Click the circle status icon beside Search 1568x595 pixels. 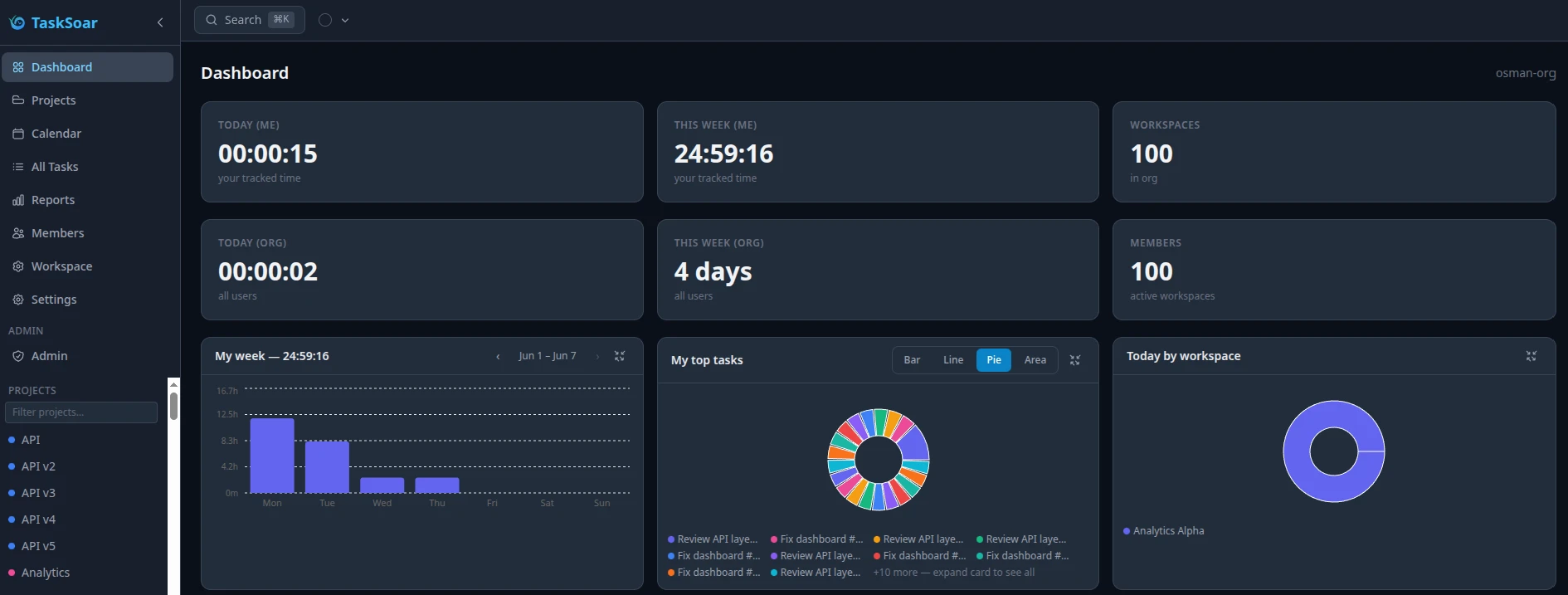[325, 20]
